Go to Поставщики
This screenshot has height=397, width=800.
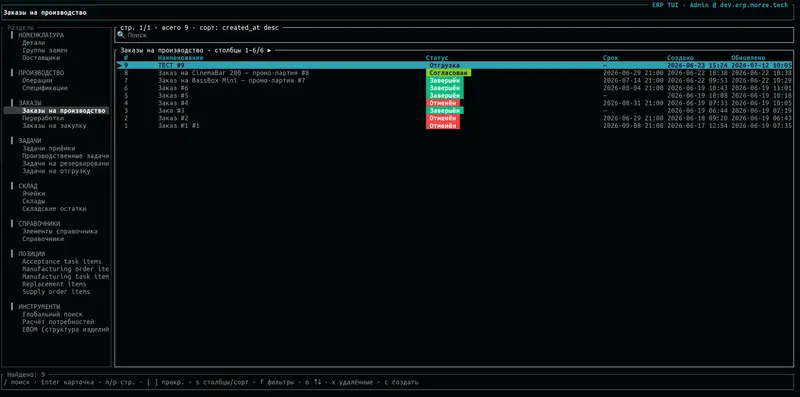click(41, 58)
